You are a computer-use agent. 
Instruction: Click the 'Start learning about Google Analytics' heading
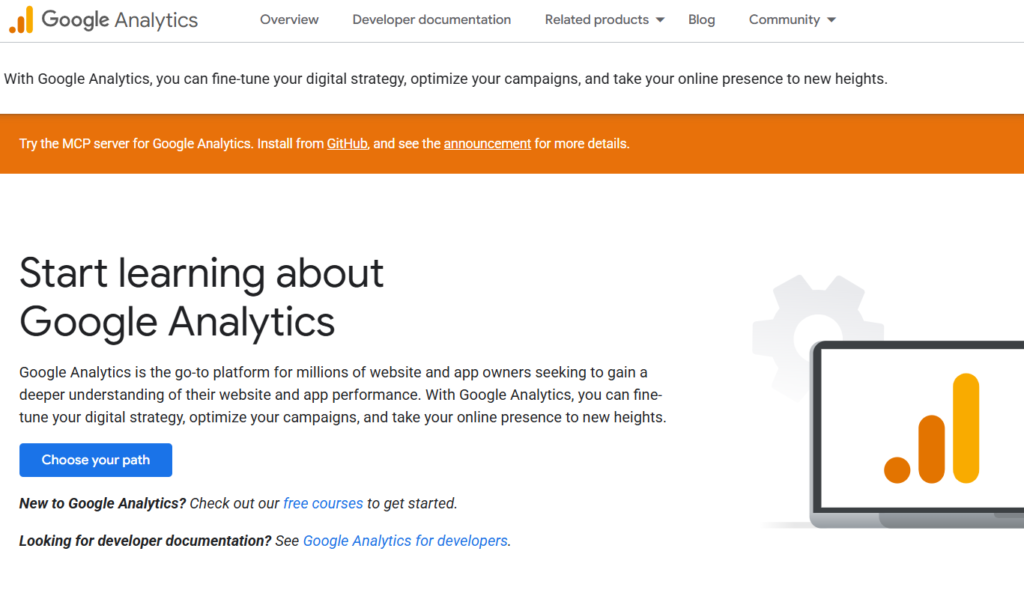201,297
